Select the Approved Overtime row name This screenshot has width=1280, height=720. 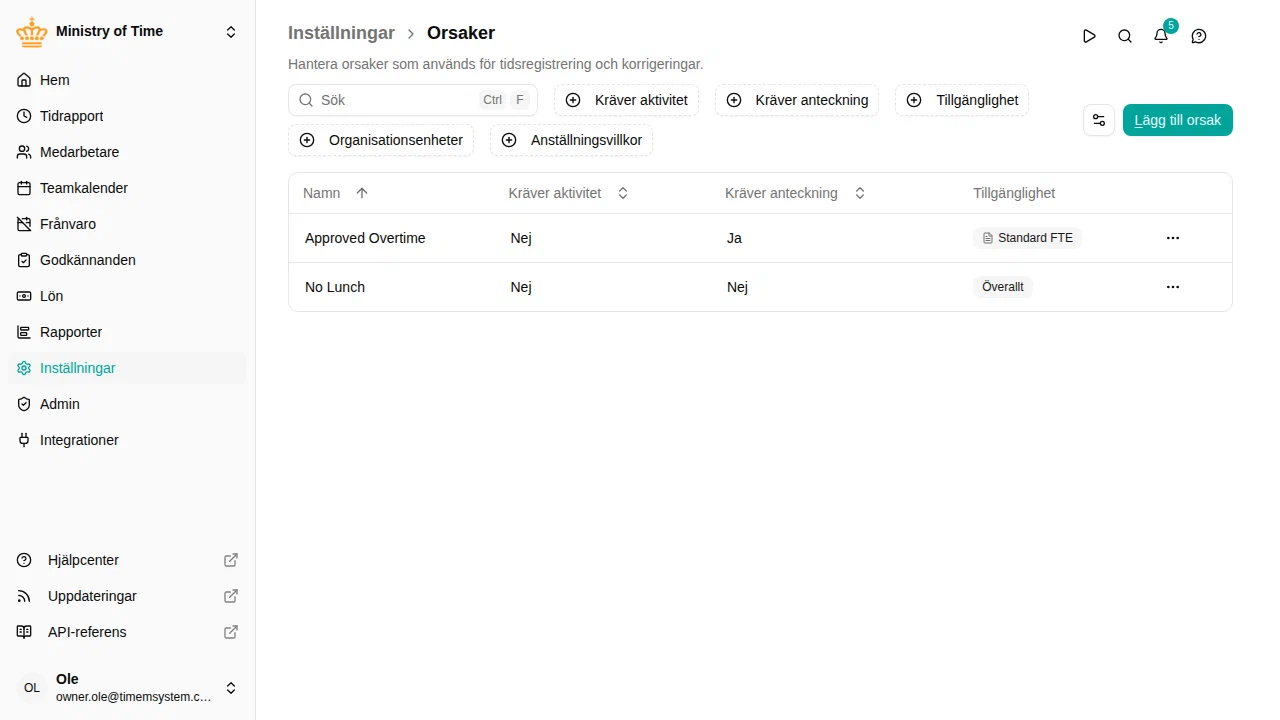pos(365,238)
